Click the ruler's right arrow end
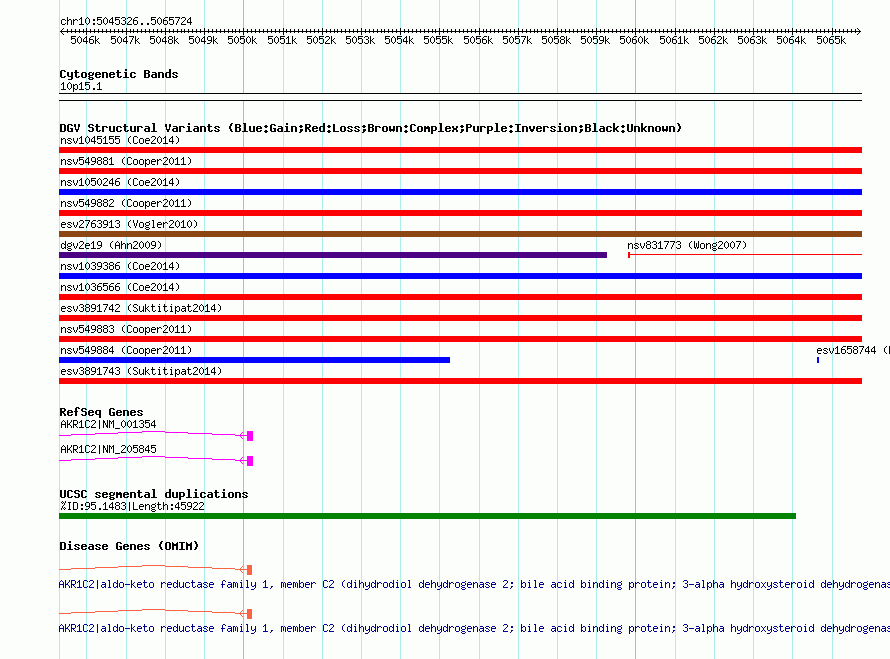The width and height of the screenshot is (890, 659). [x=859, y=31]
